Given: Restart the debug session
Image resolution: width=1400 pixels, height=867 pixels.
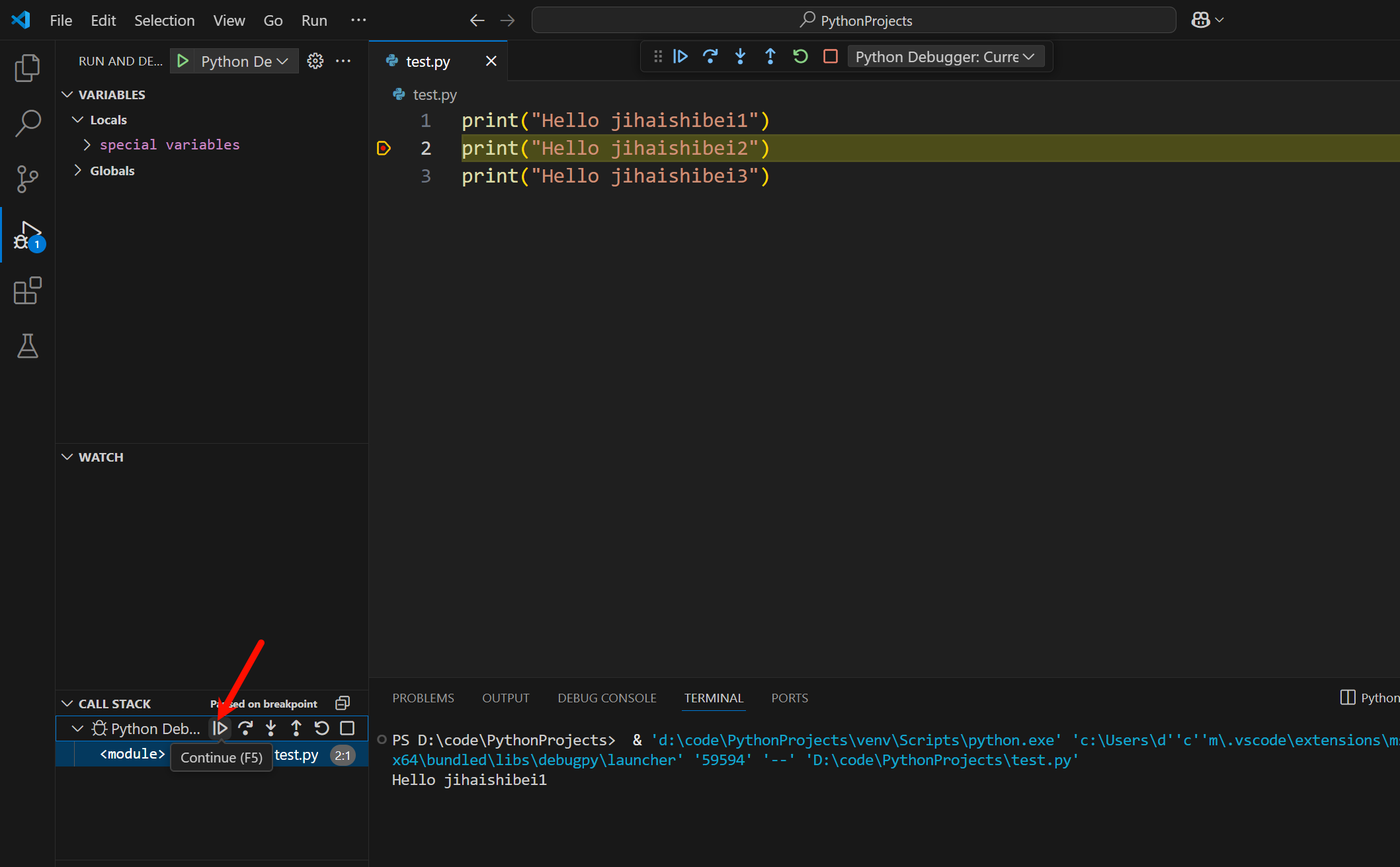Looking at the screenshot, I should tap(800, 56).
